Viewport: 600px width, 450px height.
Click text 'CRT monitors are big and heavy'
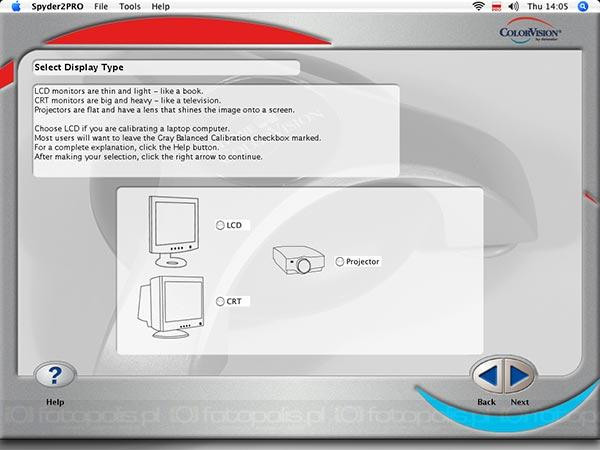93,101
